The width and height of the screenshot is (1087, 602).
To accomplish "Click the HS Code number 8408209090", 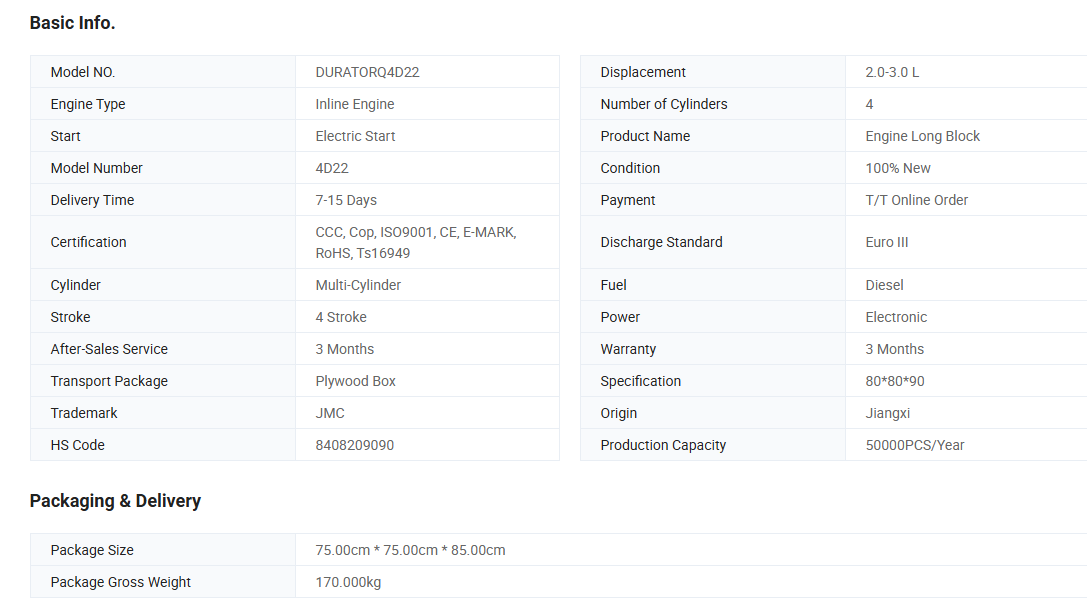I will (x=354, y=445).
